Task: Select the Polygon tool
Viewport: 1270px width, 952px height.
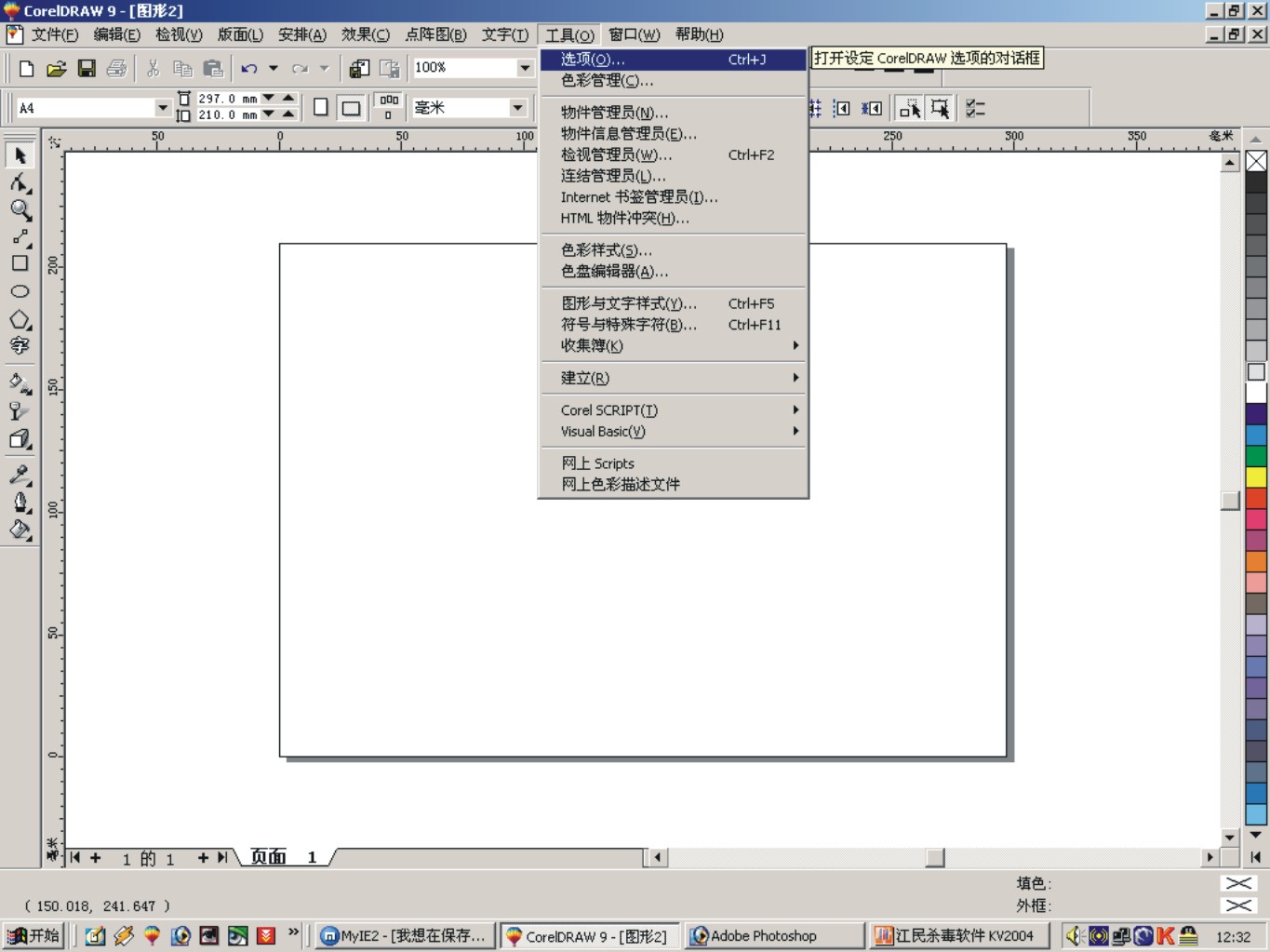Action: 20,319
